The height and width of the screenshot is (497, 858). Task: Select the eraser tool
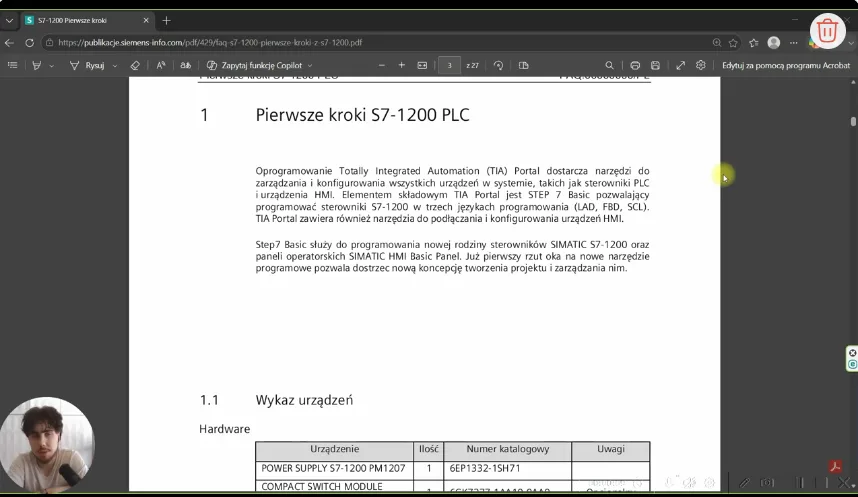[x=135, y=65]
